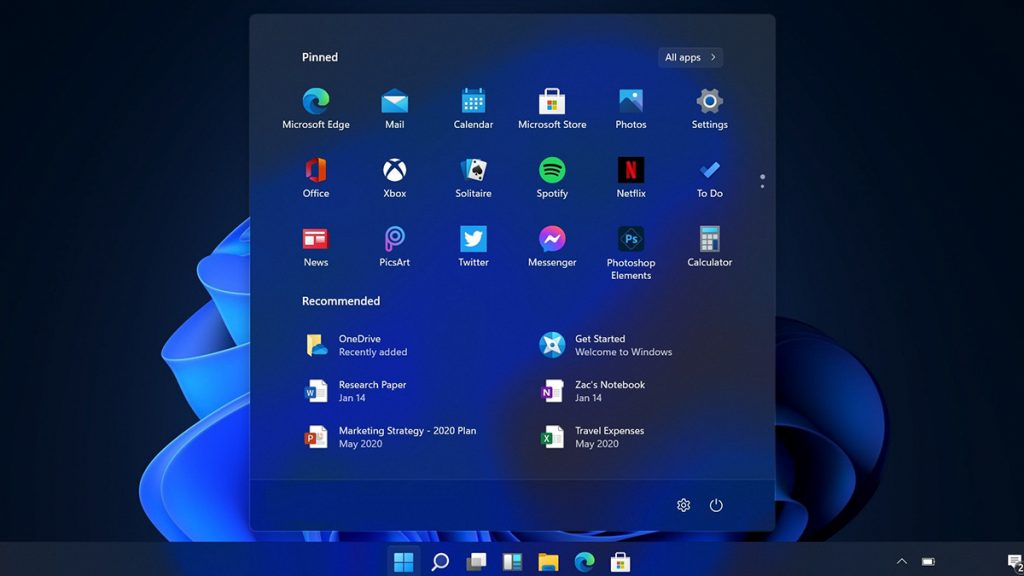The image size is (1024, 576).
Task: Open Netflix
Action: (630, 170)
